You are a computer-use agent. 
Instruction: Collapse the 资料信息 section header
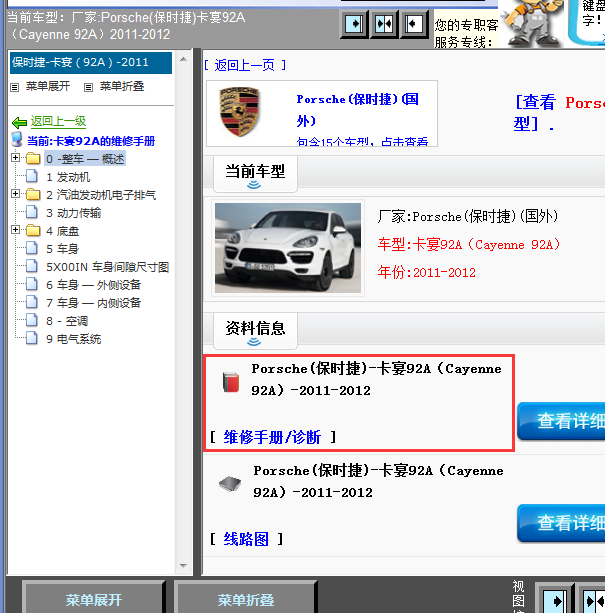[x=255, y=331]
